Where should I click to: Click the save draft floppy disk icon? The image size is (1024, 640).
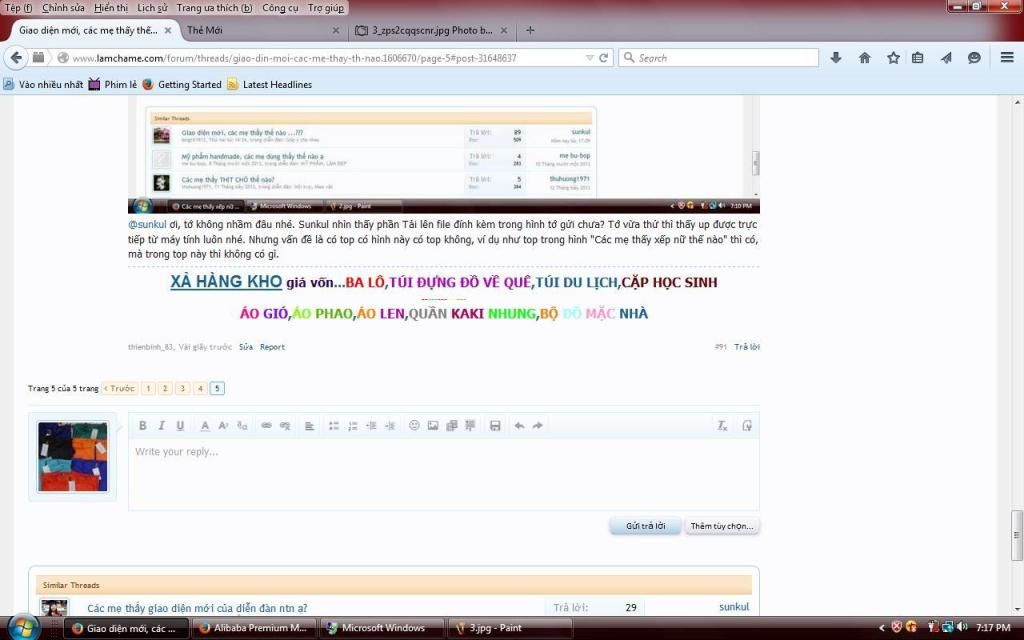pyautogui.click(x=495, y=426)
